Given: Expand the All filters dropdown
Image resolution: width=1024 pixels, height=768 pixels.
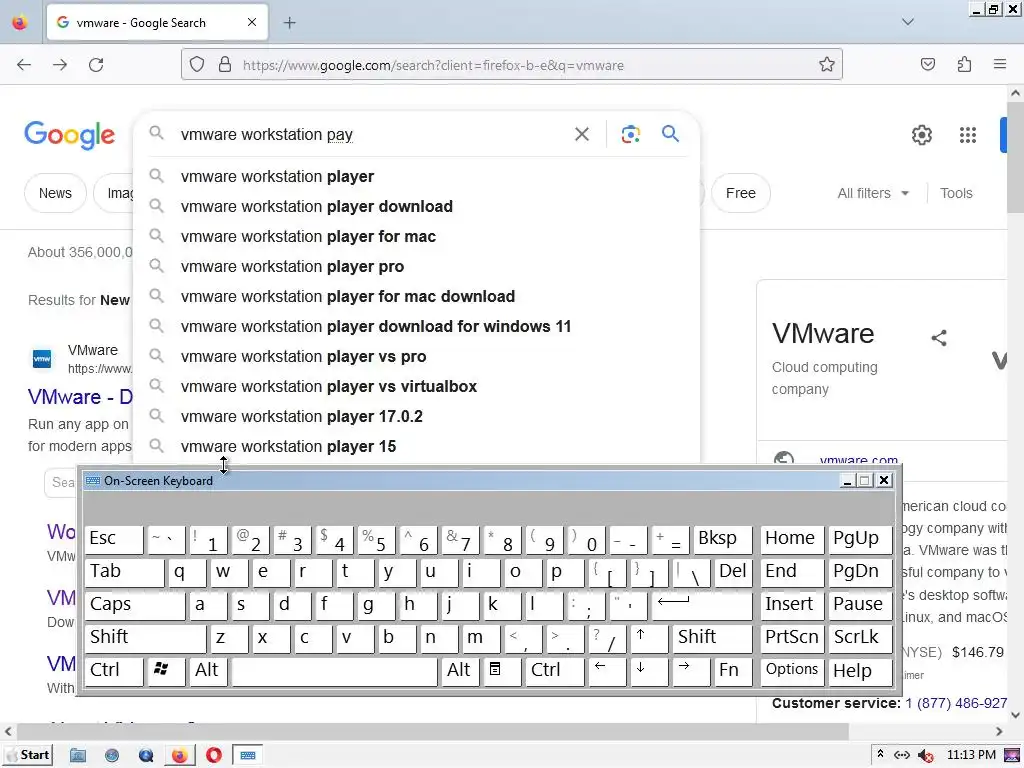Looking at the screenshot, I should [x=873, y=193].
